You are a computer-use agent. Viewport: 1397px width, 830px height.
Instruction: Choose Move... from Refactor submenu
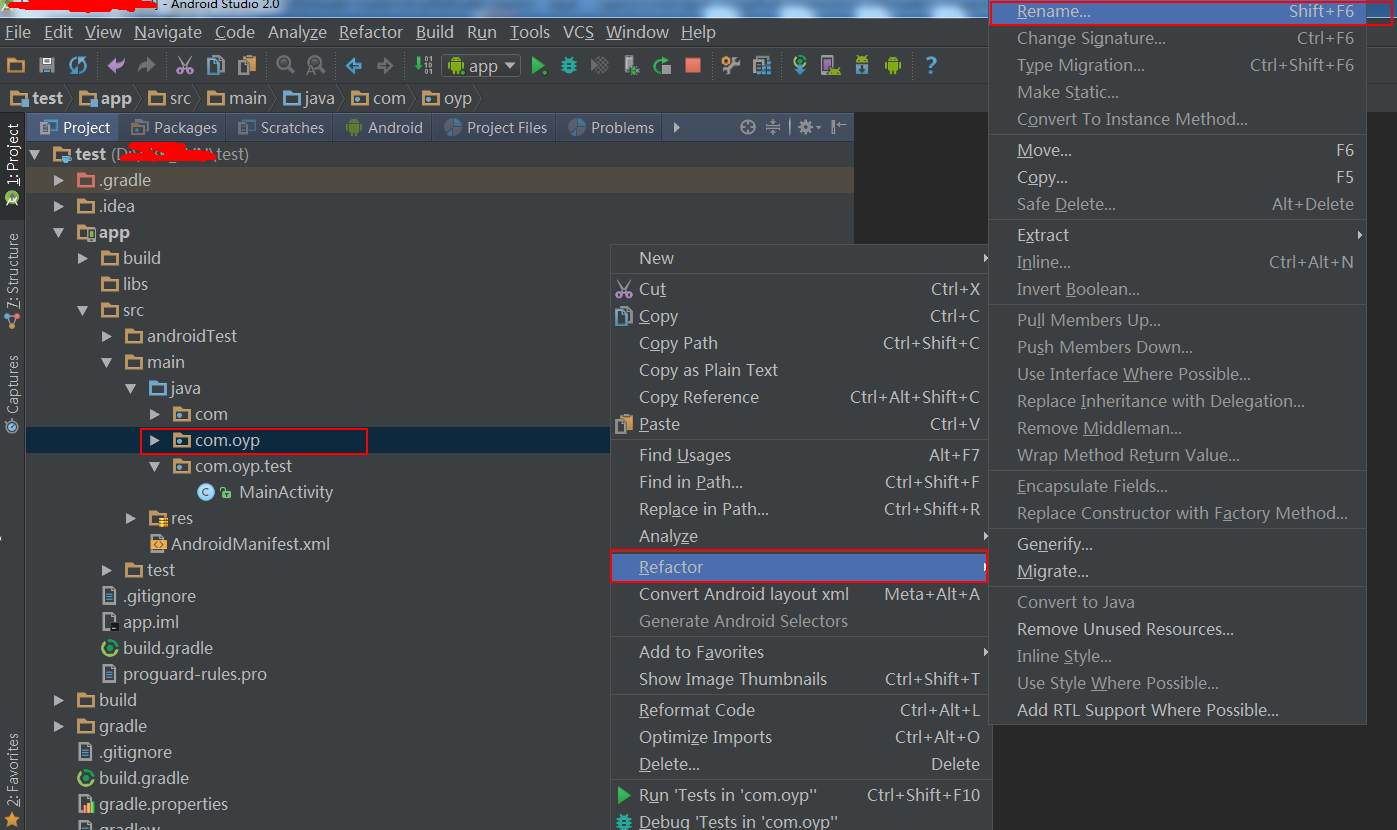1177,150
